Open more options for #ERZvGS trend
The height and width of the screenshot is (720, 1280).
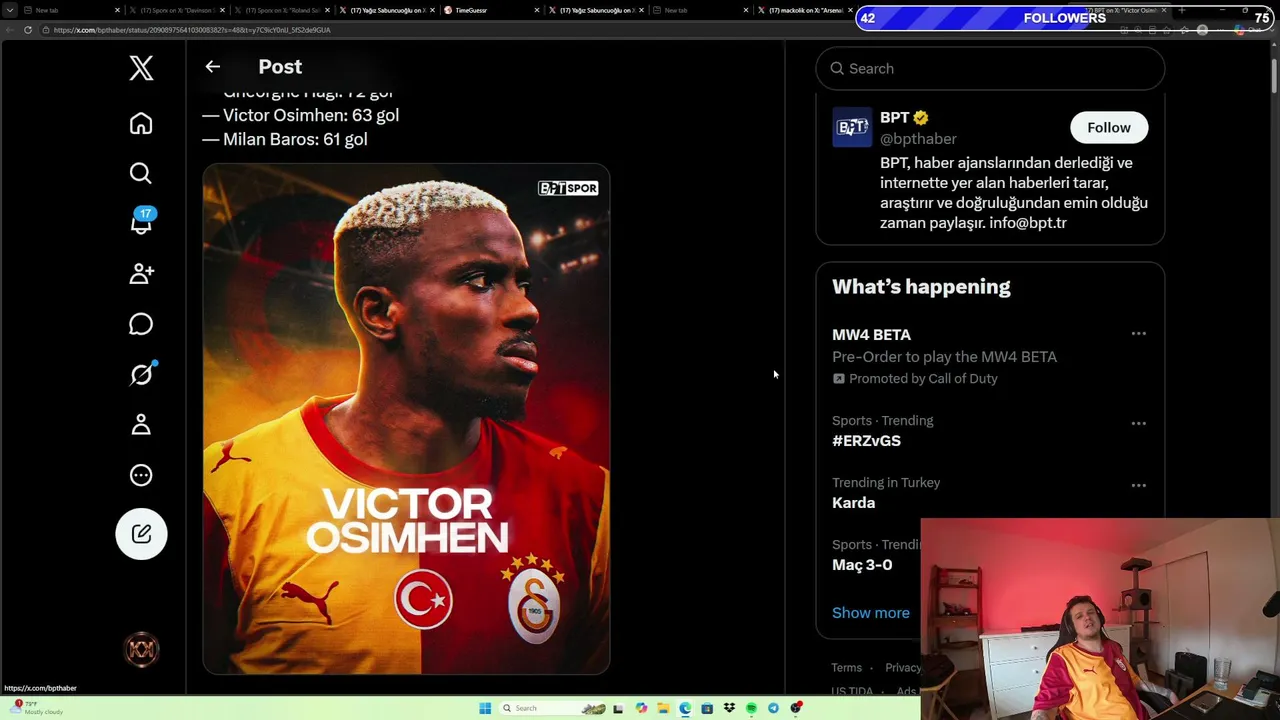click(1138, 424)
